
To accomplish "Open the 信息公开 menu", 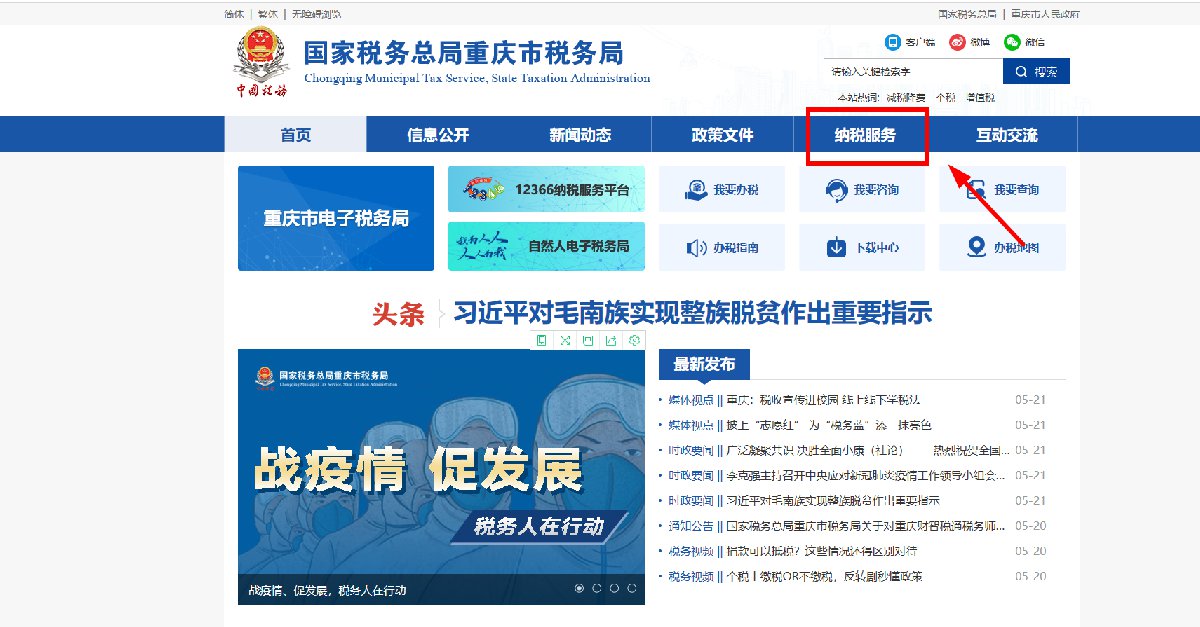I will pyautogui.click(x=438, y=135).
